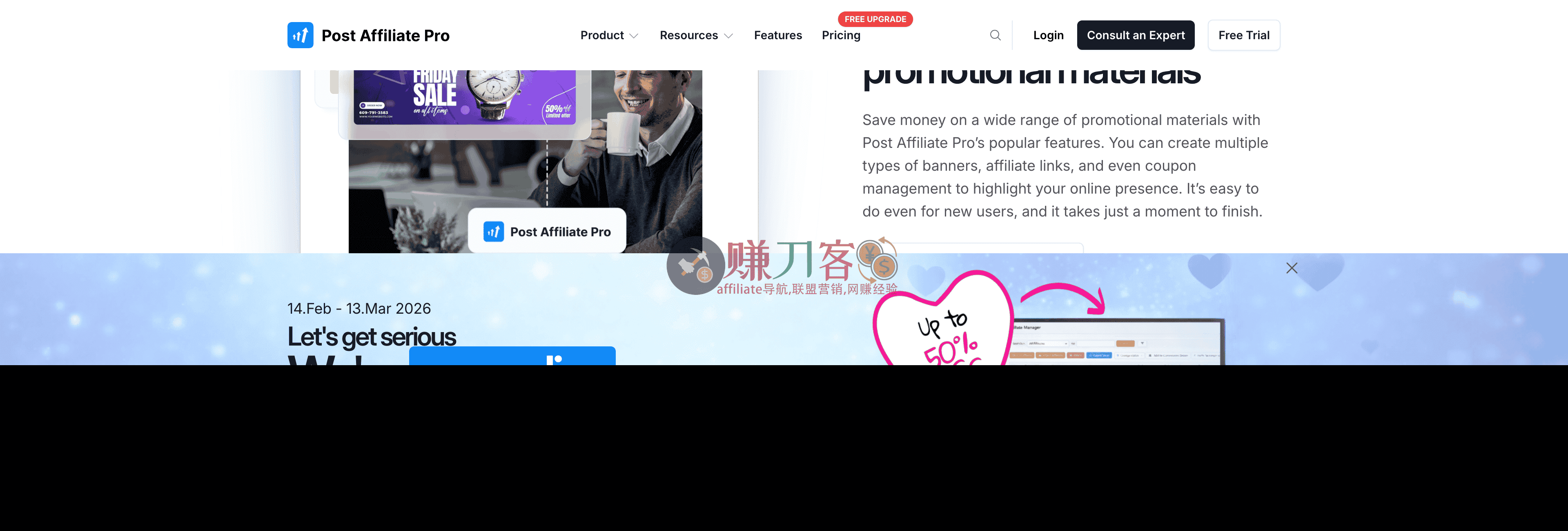Start a Free Trial
The image size is (1568, 531).
1243,35
